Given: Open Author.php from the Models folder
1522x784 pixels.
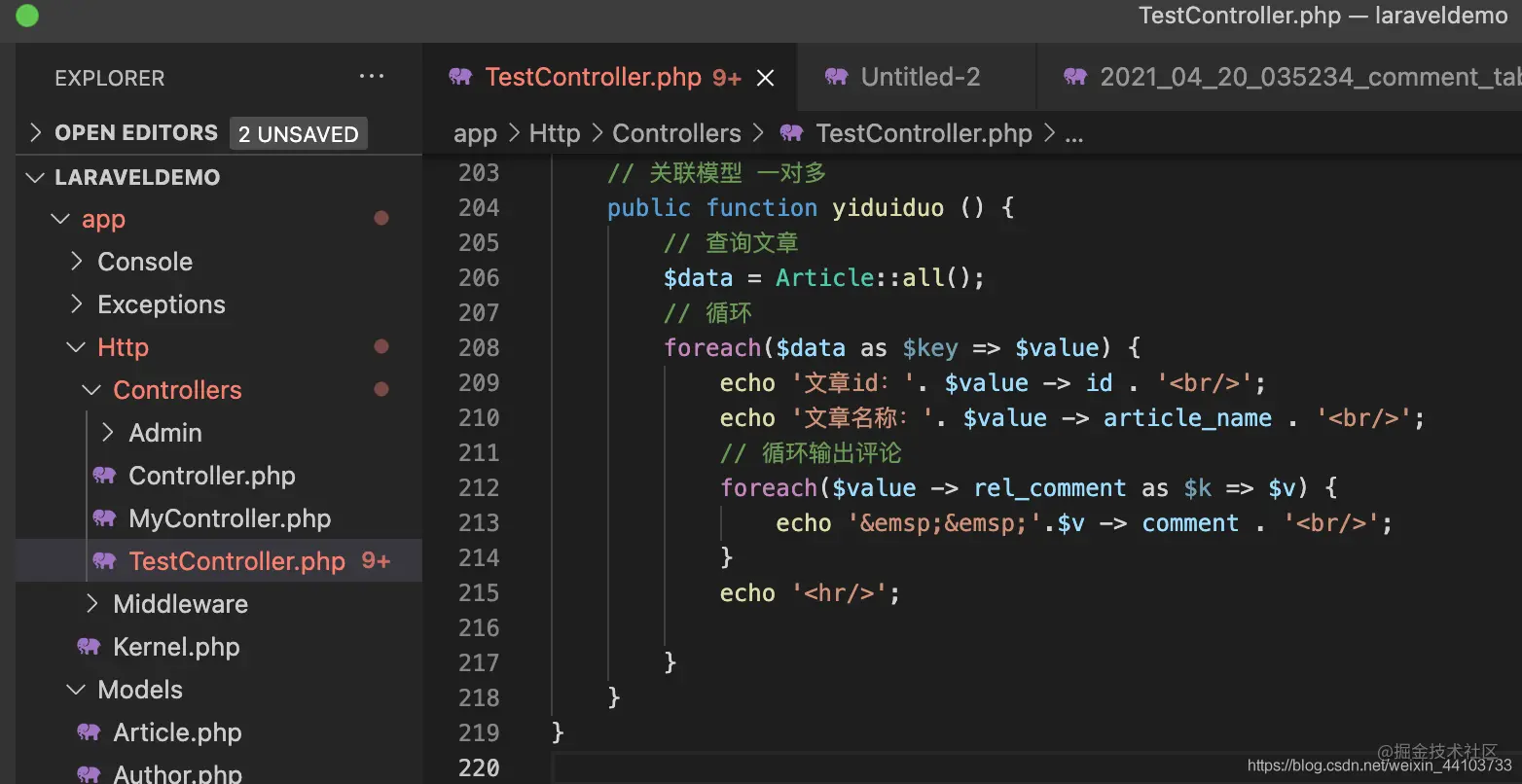Looking at the screenshot, I should coord(177,773).
